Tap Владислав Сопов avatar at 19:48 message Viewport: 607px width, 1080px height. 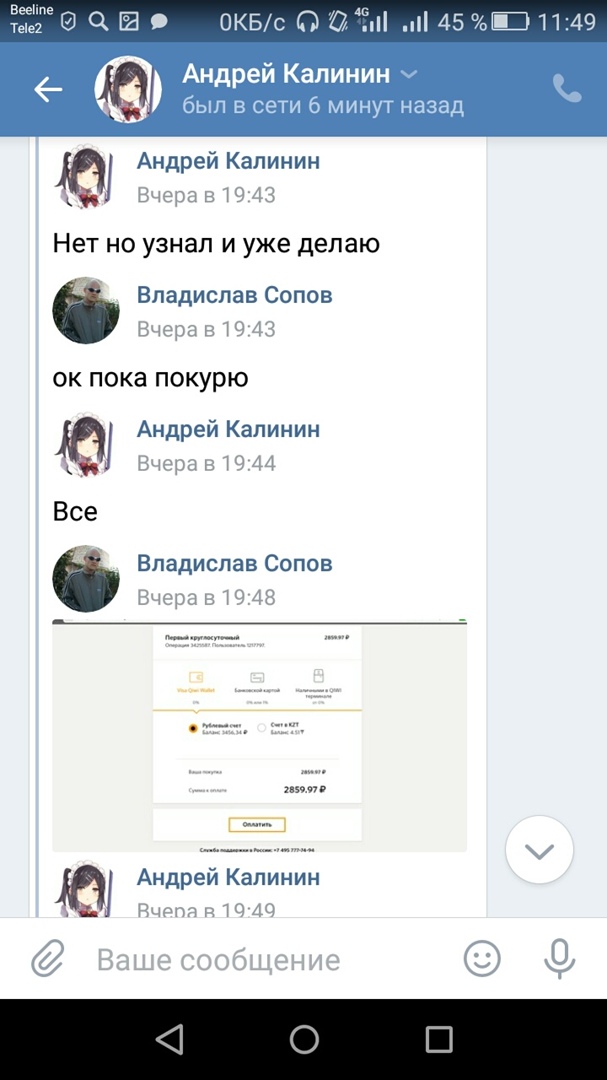pyautogui.click(x=85, y=579)
